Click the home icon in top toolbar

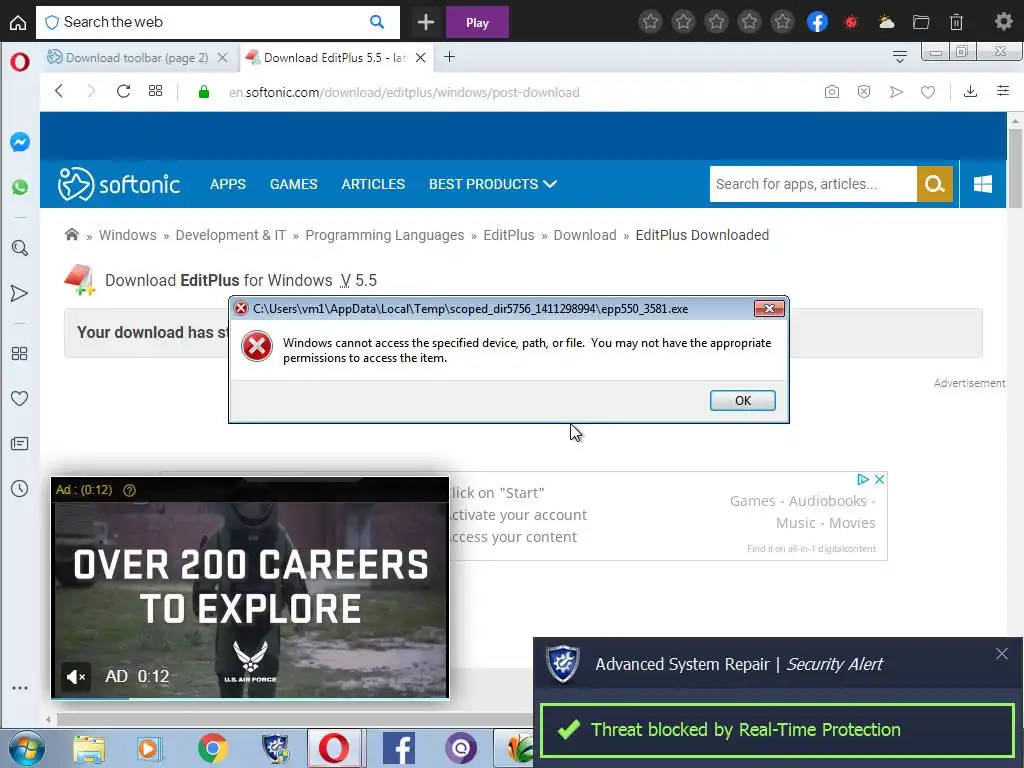click(18, 22)
